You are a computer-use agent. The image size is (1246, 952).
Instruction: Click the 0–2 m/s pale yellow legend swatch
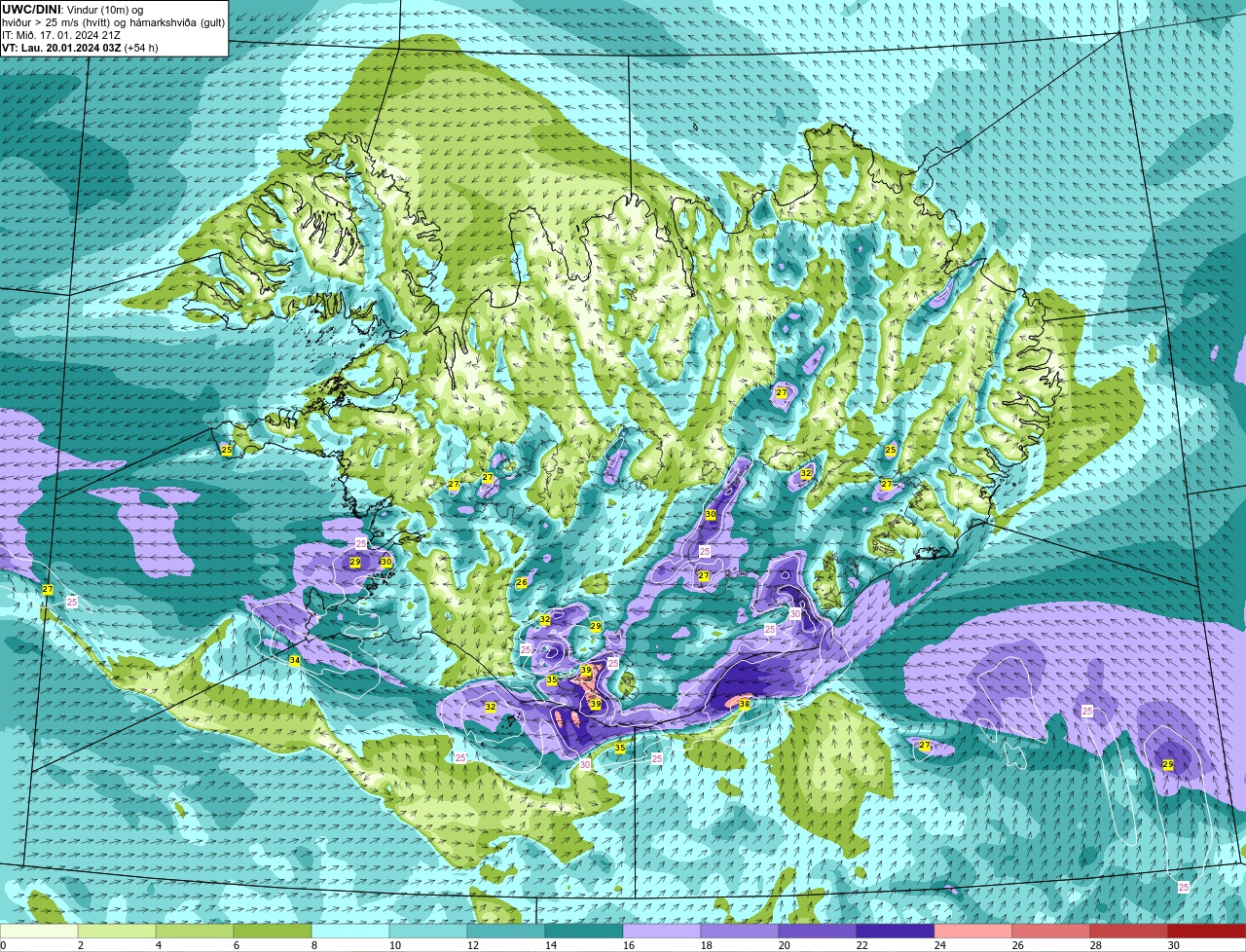40,931
